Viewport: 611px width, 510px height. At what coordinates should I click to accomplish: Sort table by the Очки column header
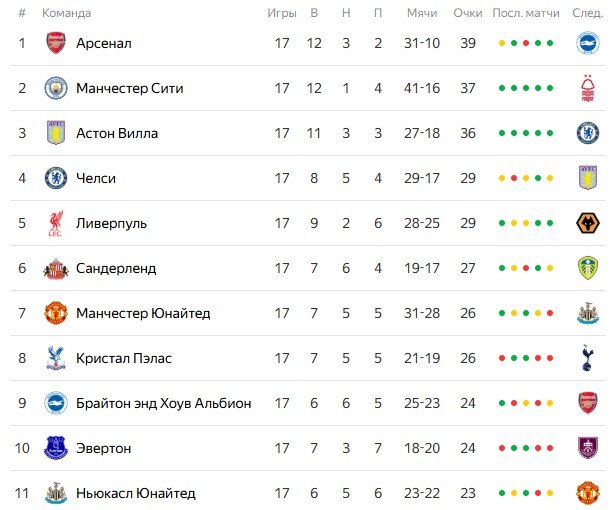(x=467, y=13)
